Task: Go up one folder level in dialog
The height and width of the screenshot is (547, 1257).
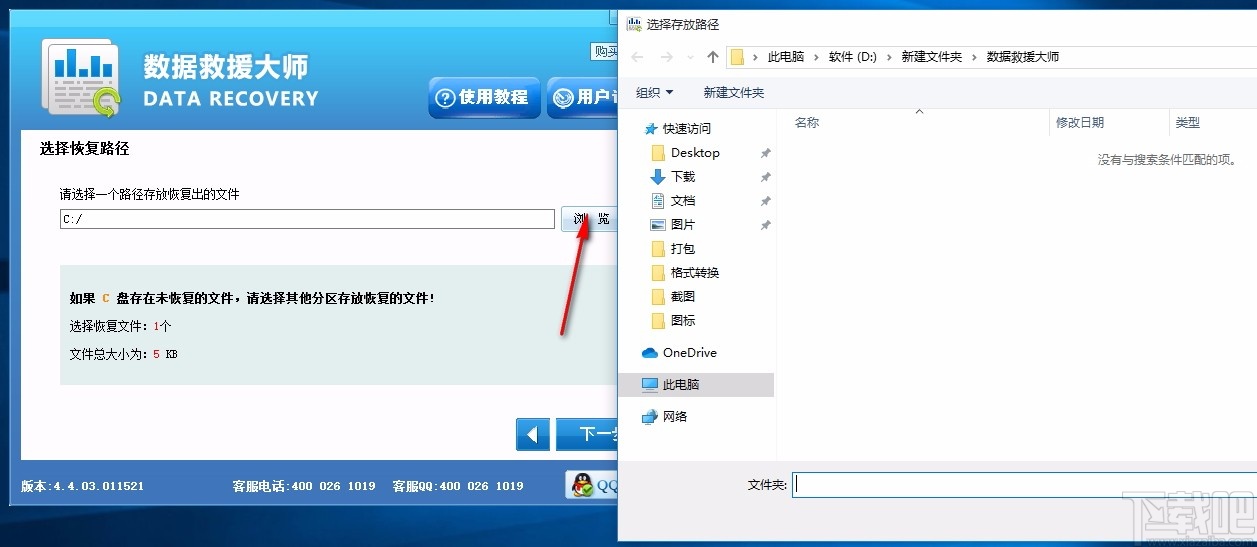Action: point(712,57)
